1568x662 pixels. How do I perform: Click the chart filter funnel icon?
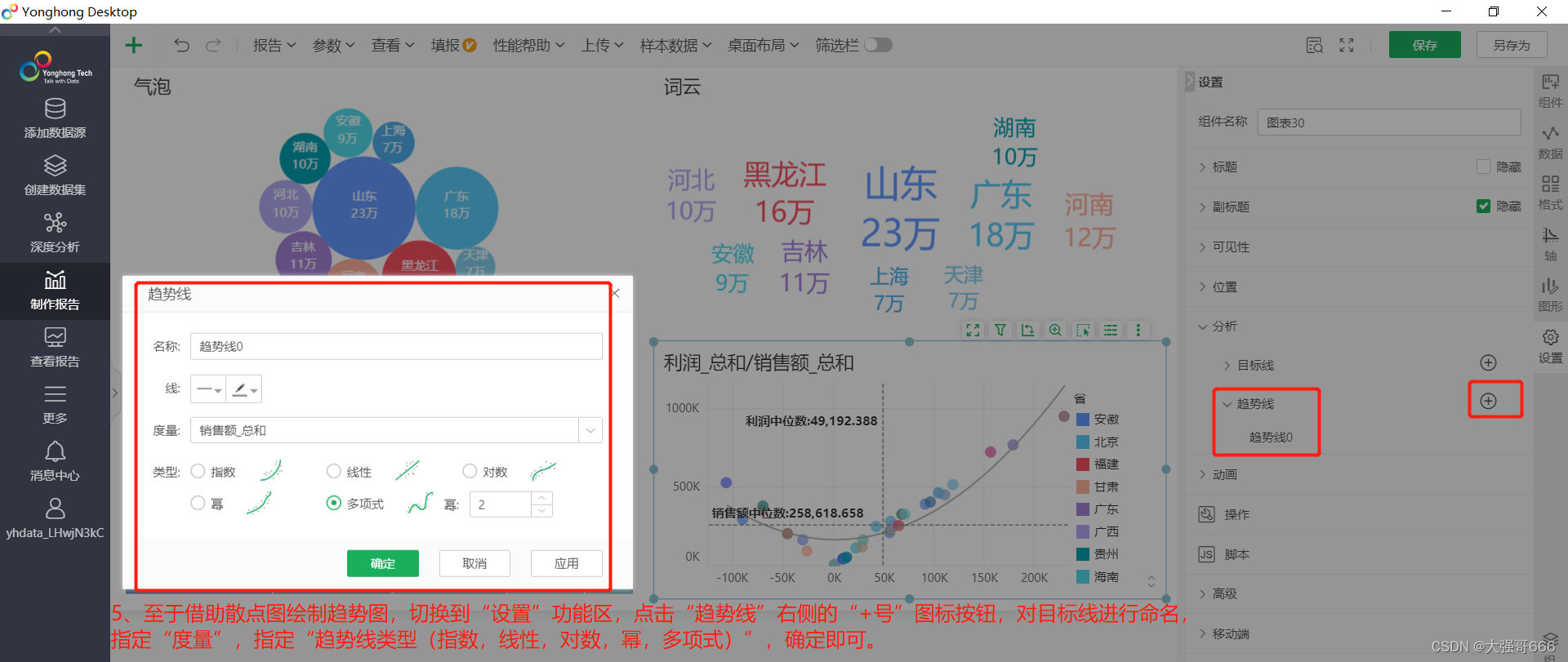pos(1000,330)
